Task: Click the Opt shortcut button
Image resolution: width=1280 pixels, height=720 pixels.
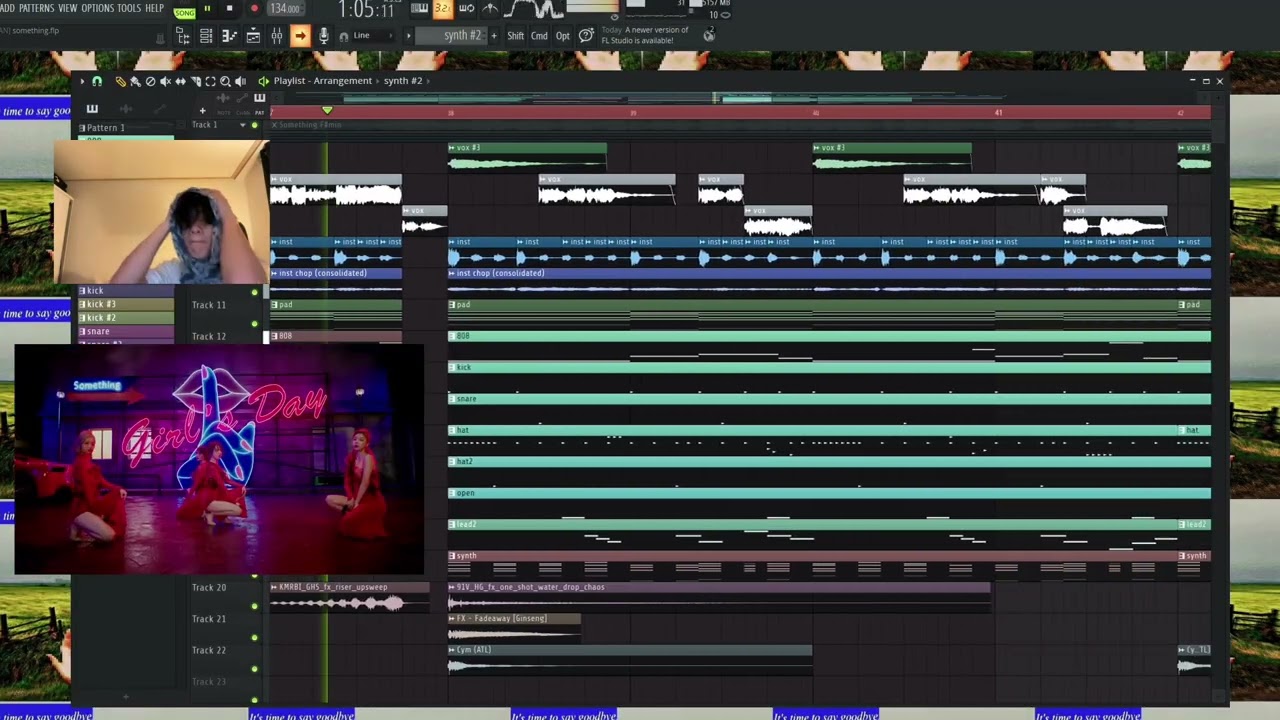Action: [562, 36]
